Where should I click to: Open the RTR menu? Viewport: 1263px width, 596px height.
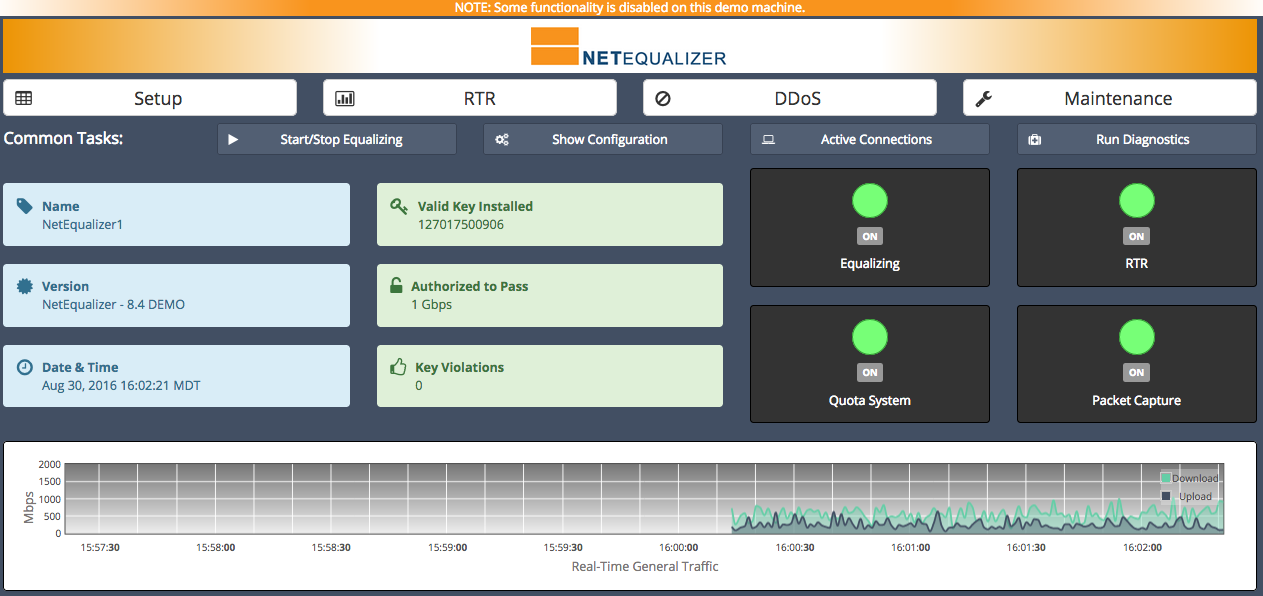point(470,98)
